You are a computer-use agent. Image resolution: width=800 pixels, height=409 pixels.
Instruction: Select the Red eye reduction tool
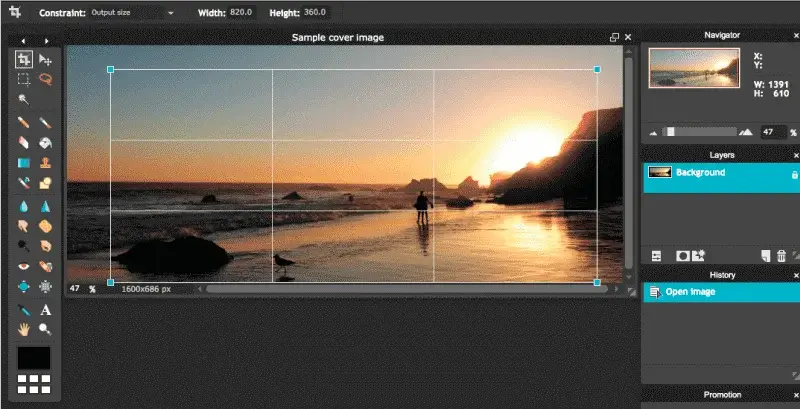(x=23, y=267)
